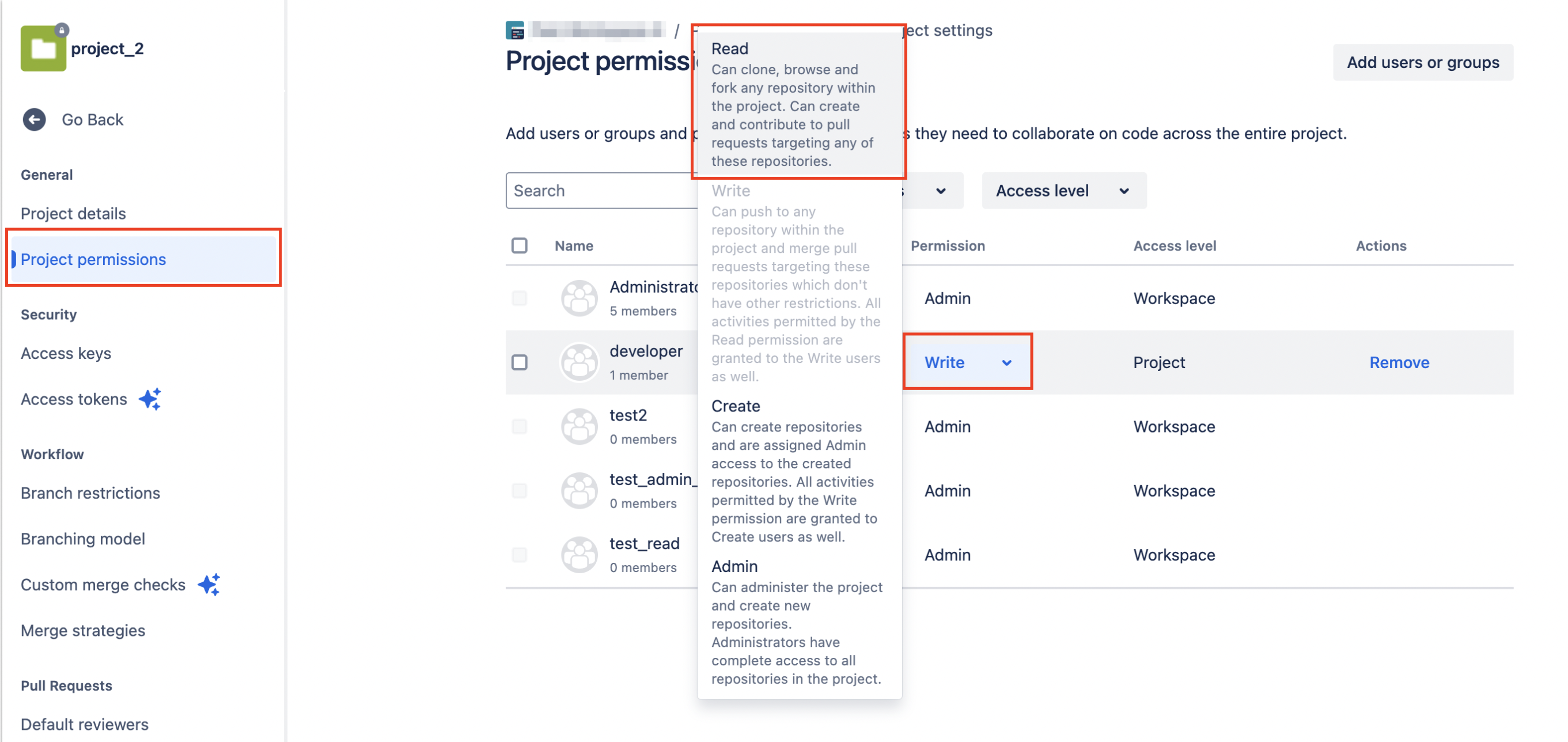Click the workspace icon in the breadcrumb
1568x742 pixels.
(x=514, y=29)
